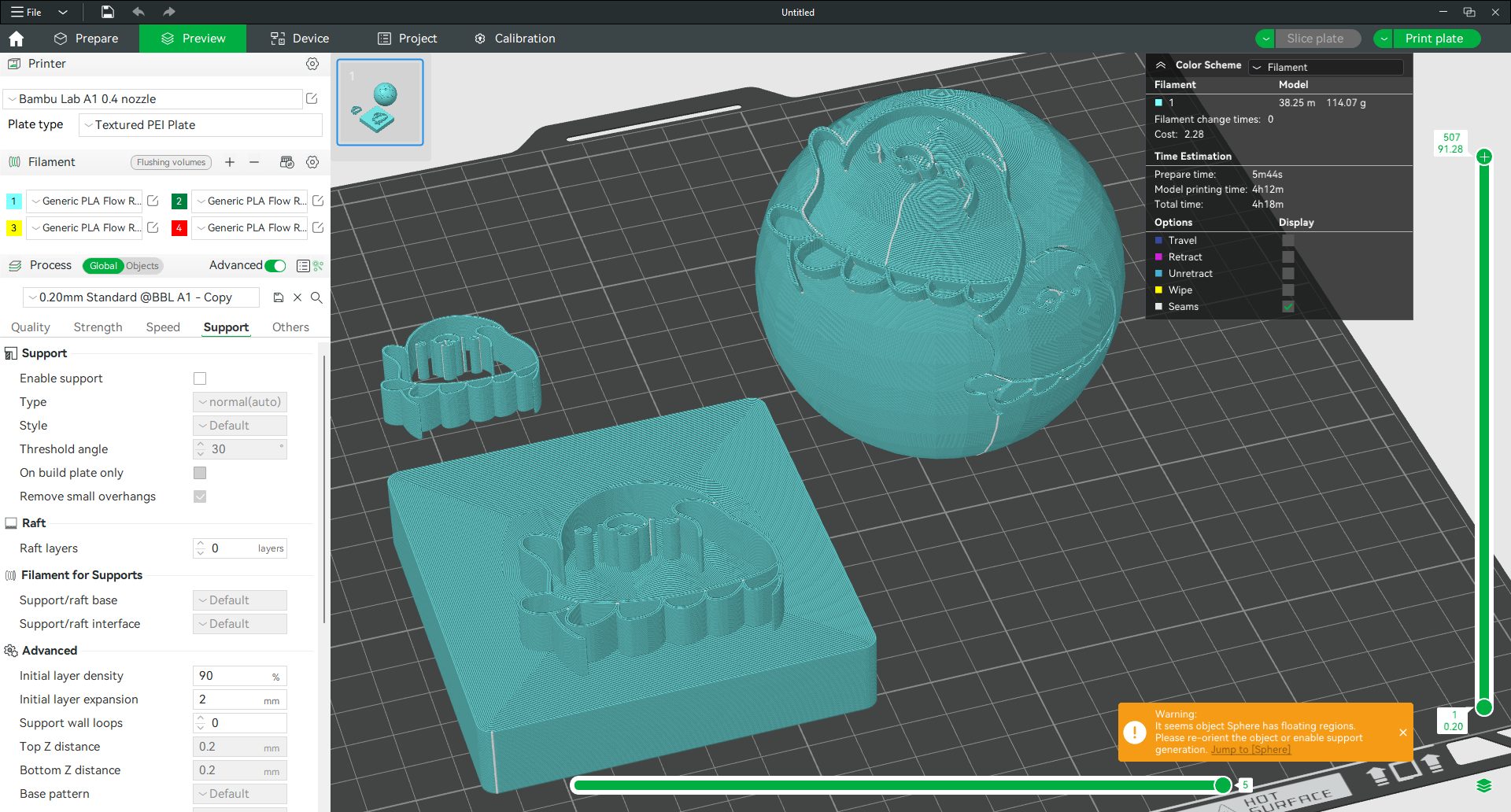Viewport: 1511px width, 812px height.
Task: Open the Slice plate options arrow
Action: pos(1265,39)
